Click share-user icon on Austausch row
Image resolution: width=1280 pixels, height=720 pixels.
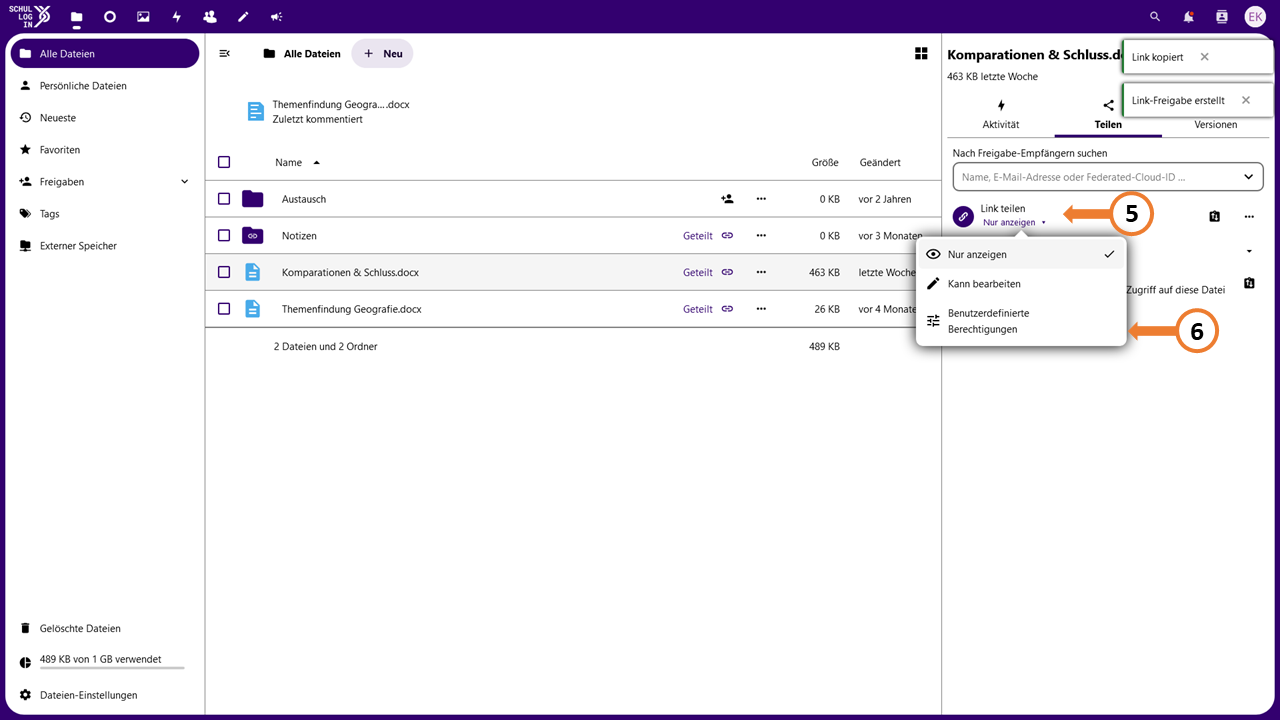[727, 199]
